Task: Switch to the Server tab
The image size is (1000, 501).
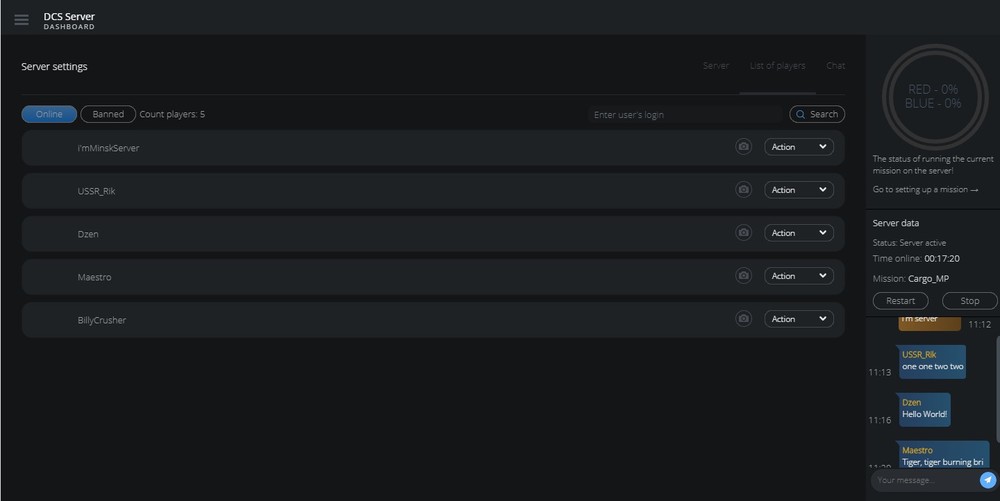Action: pos(716,66)
